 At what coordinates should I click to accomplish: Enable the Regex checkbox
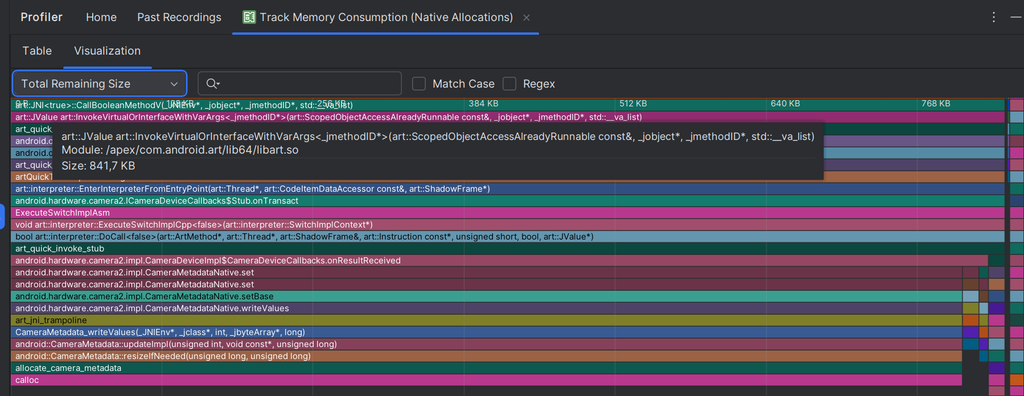509,84
